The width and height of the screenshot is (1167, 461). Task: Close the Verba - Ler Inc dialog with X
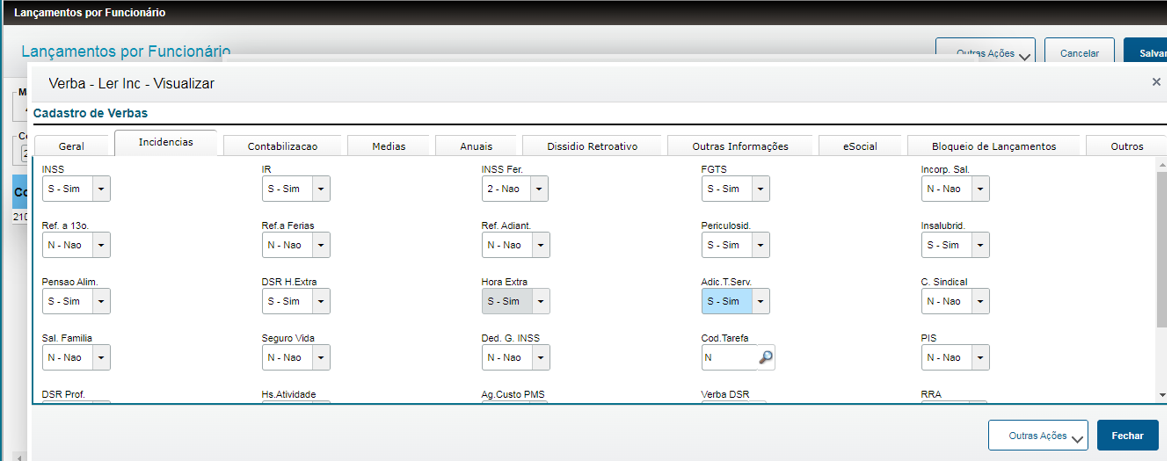1156,82
